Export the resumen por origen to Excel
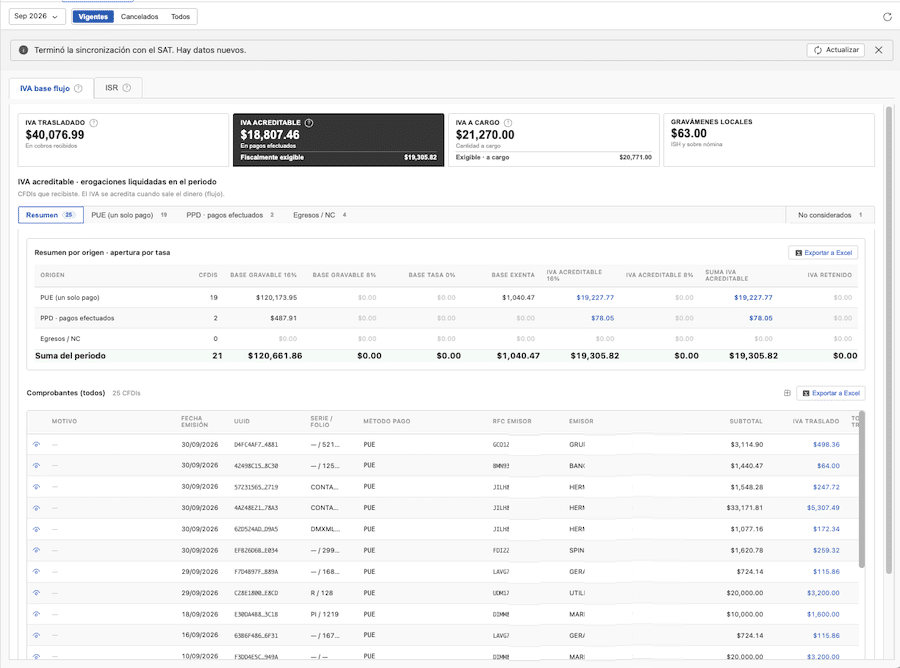The height and width of the screenshot is (668, 900). pyautogui.click(x=823, y=253)
